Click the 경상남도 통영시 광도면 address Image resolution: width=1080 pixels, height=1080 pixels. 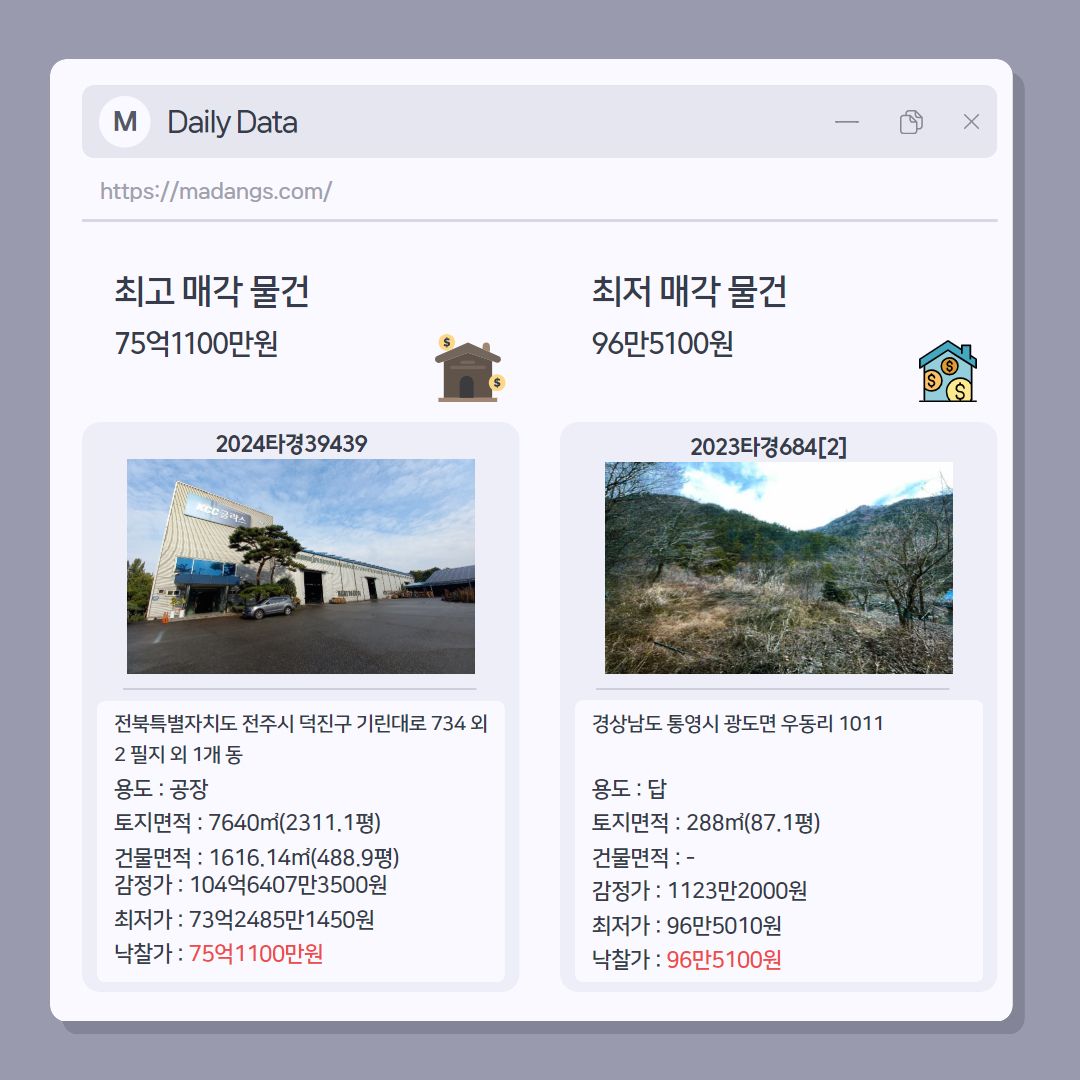pos(738,723)
